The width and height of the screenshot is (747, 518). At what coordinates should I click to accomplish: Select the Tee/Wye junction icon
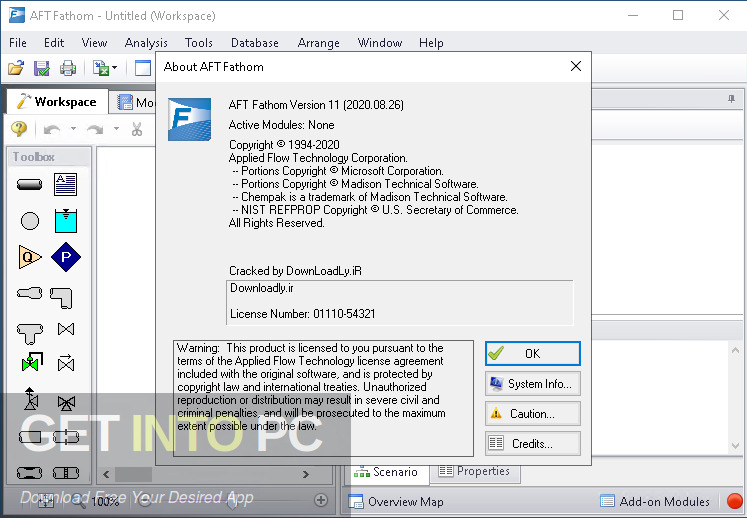pyautogui.click(x=30, y=334)
